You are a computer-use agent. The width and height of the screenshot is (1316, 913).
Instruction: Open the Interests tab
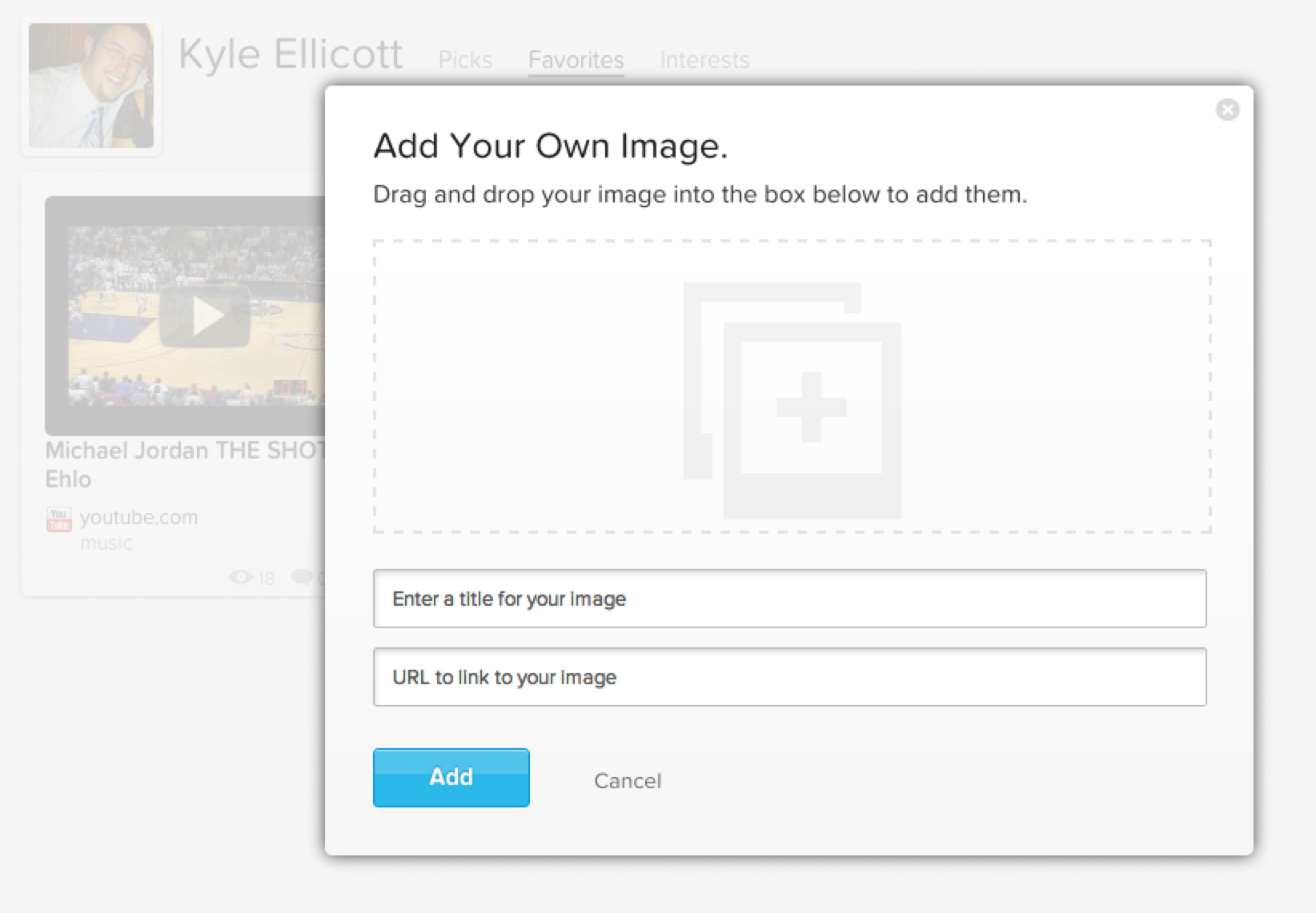[704, 60]
